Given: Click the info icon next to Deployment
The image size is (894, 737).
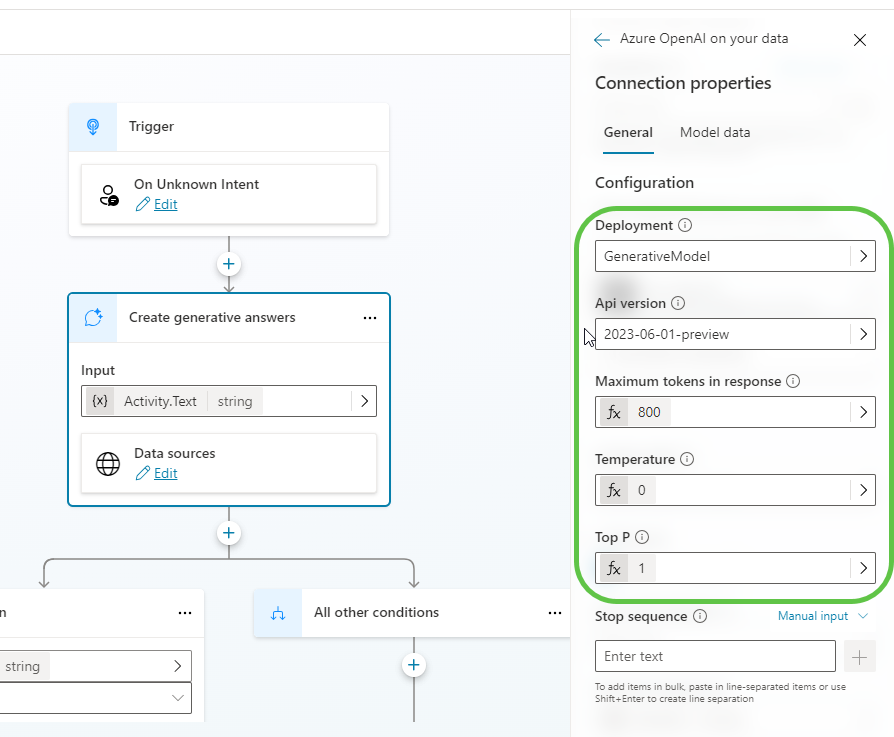Looking at the screenshot, I should click(x=685, y=226).
